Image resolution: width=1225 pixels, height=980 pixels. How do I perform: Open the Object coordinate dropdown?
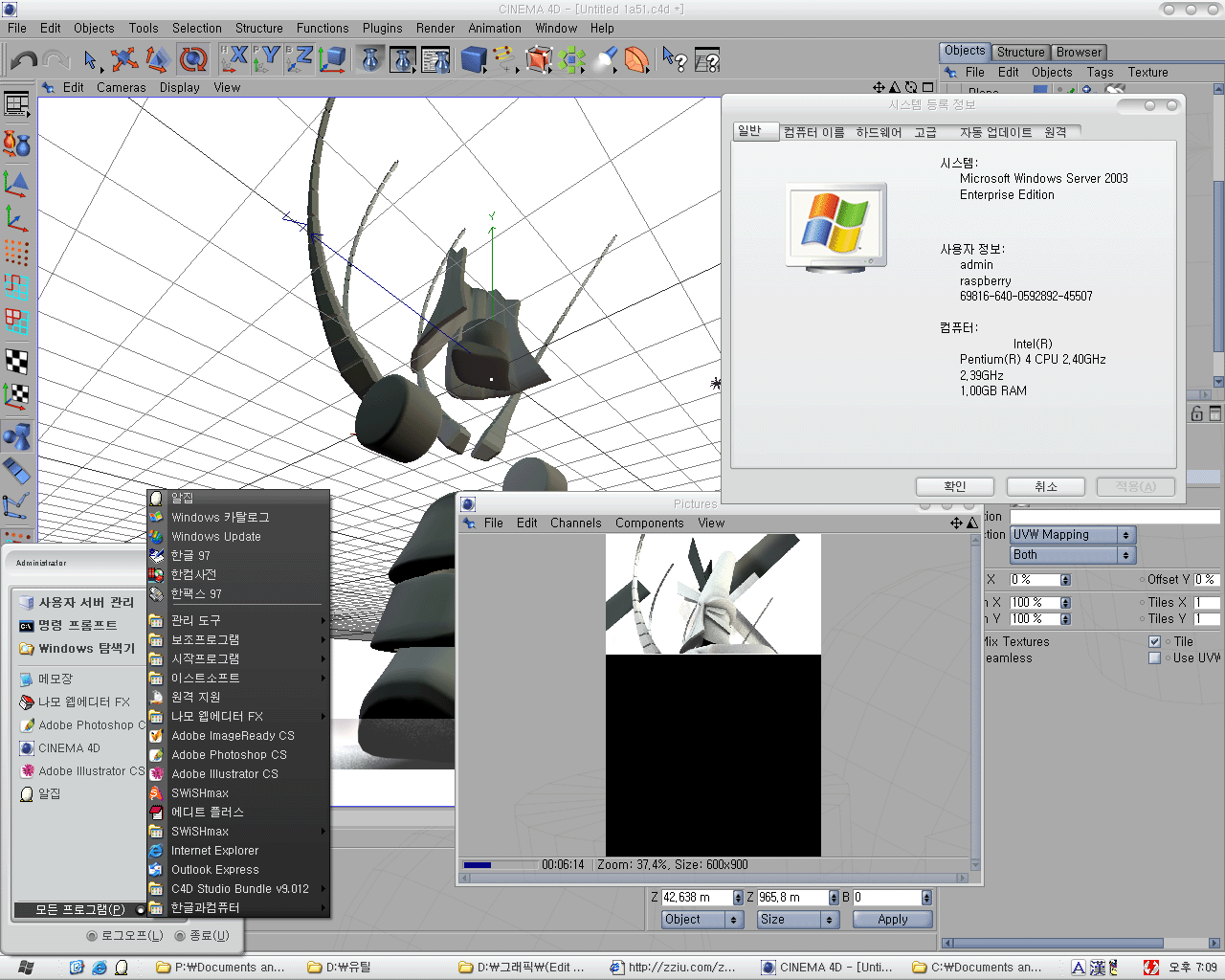pos(703,919)
